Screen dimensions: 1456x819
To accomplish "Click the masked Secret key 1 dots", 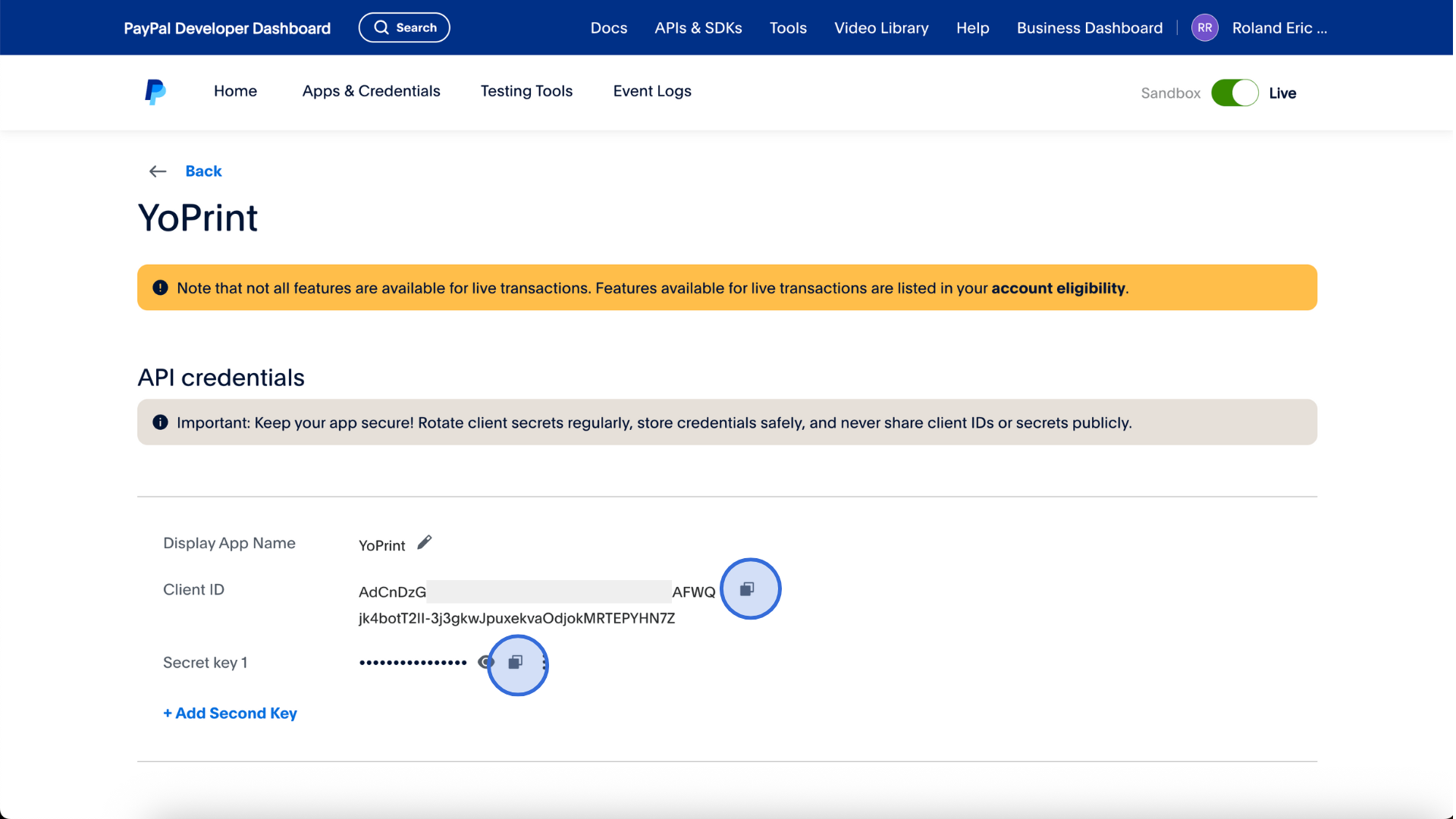I will [x=413, y=663].
